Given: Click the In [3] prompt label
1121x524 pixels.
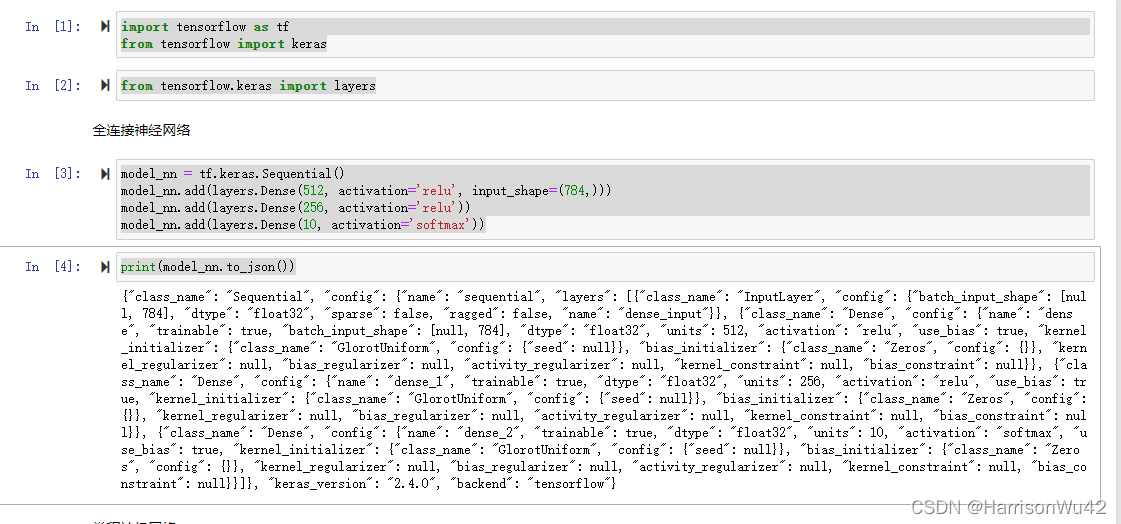Looking at the screenshot, I should click(54, 174).
